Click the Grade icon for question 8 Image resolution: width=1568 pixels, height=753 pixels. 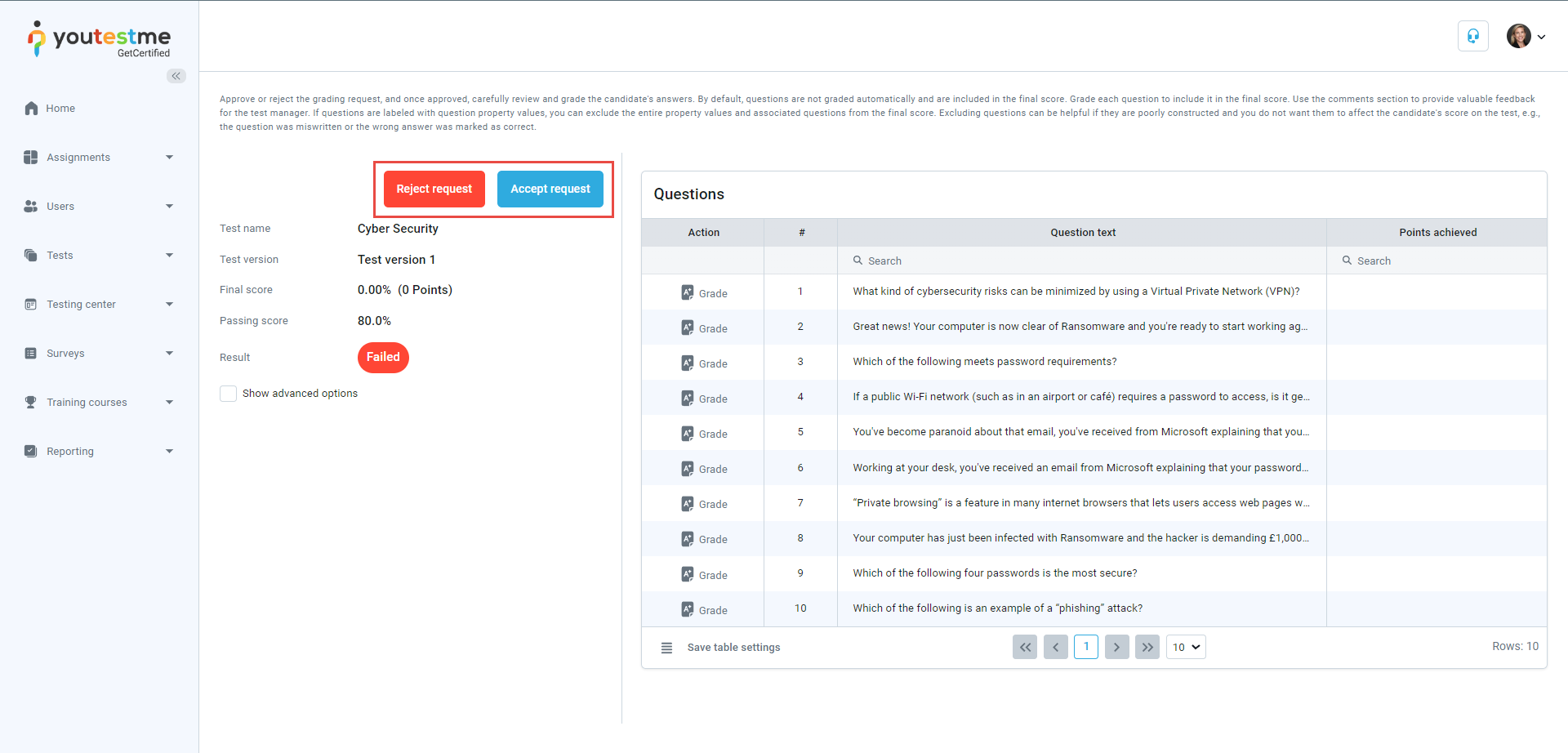[688, 538]
